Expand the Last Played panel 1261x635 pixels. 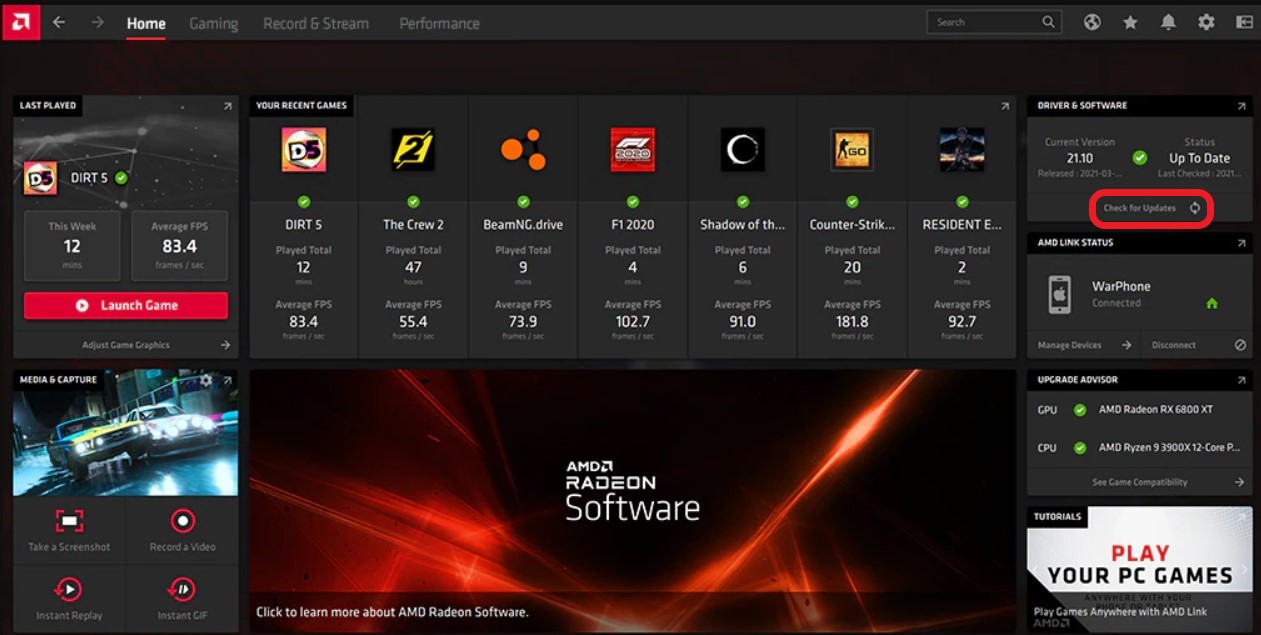[x=227, y=106]
